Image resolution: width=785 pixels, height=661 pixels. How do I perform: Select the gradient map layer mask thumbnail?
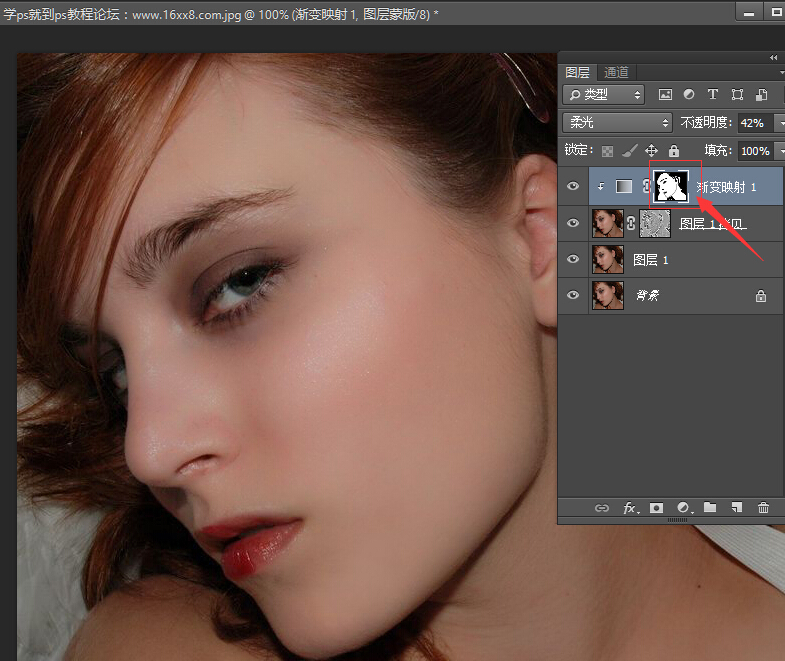671,186
